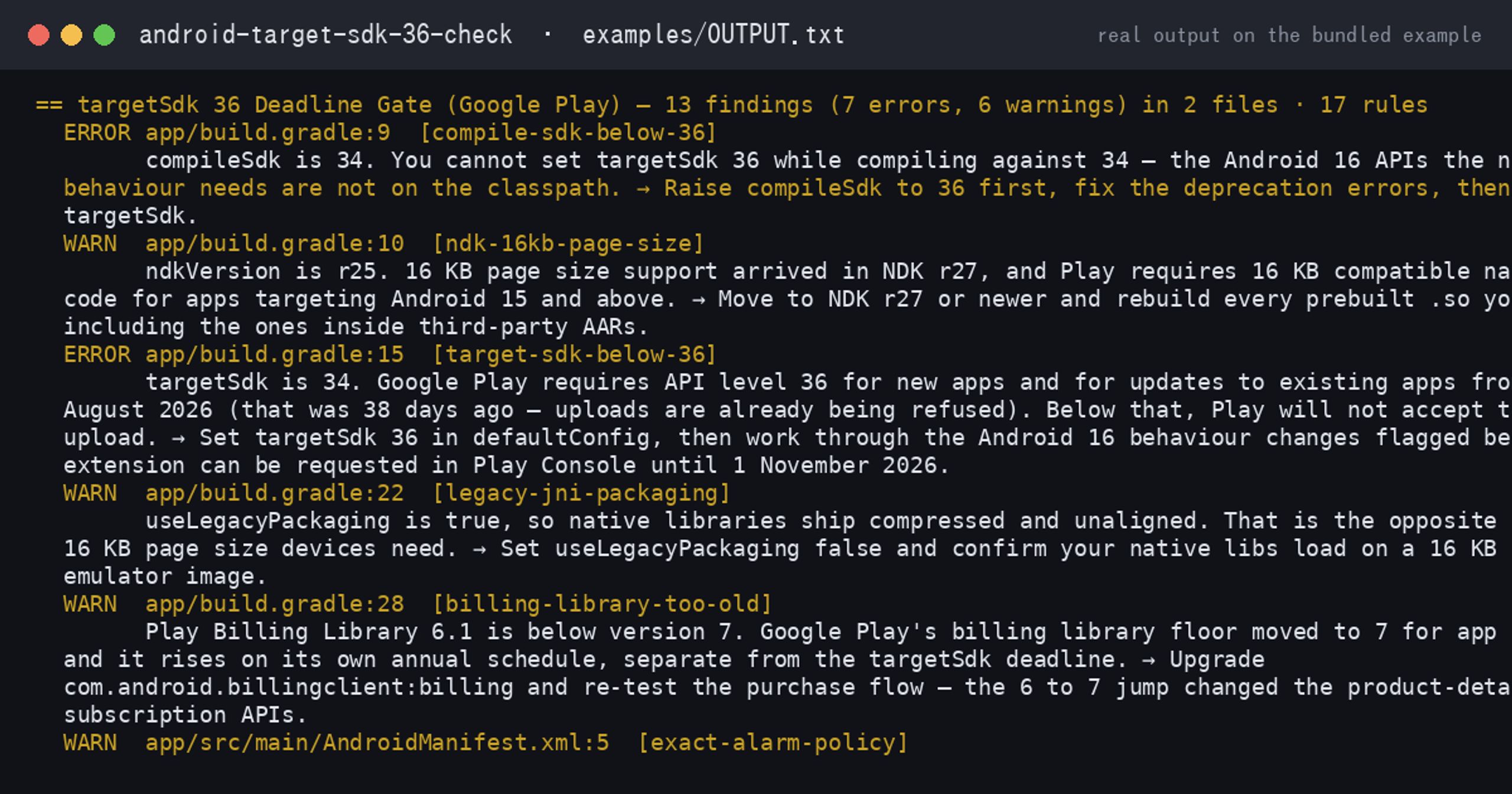The image size is (1512, 794).
Task: Click the path 'app/build.gradle:10'
Action: point(275,244)
